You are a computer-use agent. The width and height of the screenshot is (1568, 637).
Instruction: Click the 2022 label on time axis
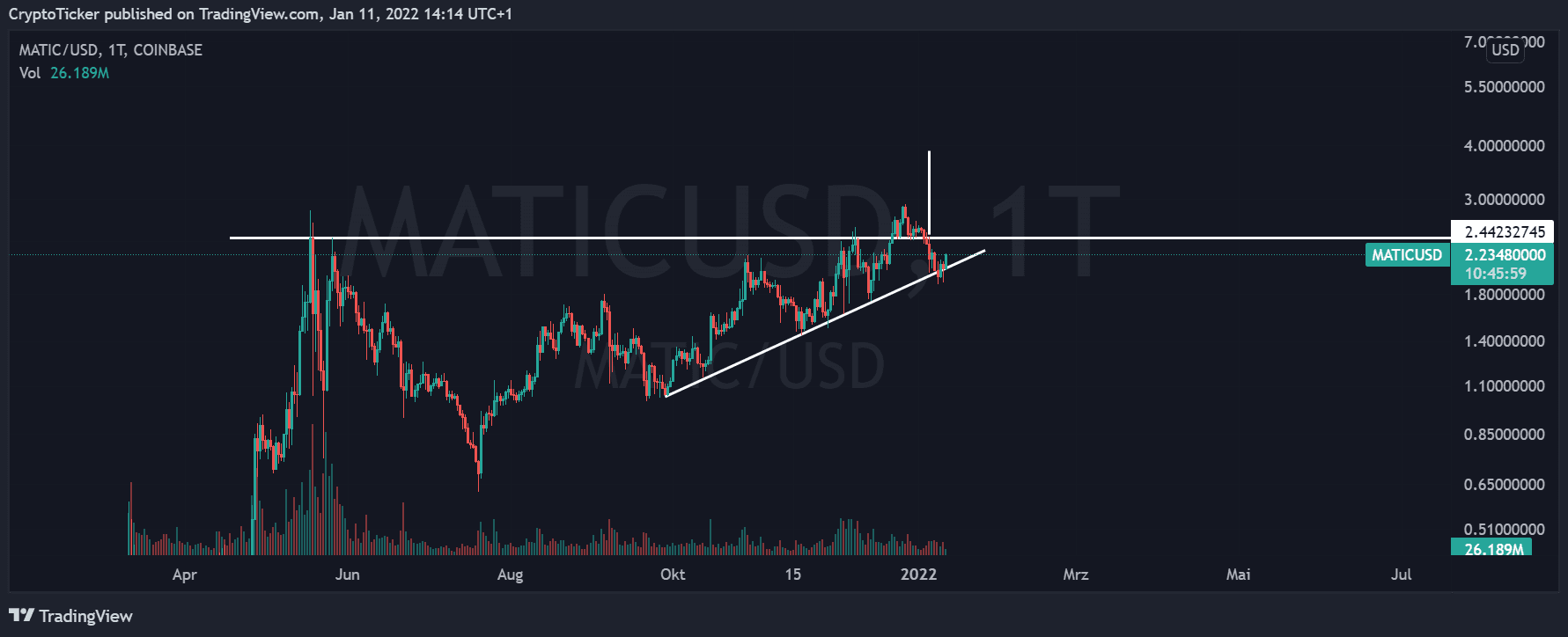coord(918,575)
